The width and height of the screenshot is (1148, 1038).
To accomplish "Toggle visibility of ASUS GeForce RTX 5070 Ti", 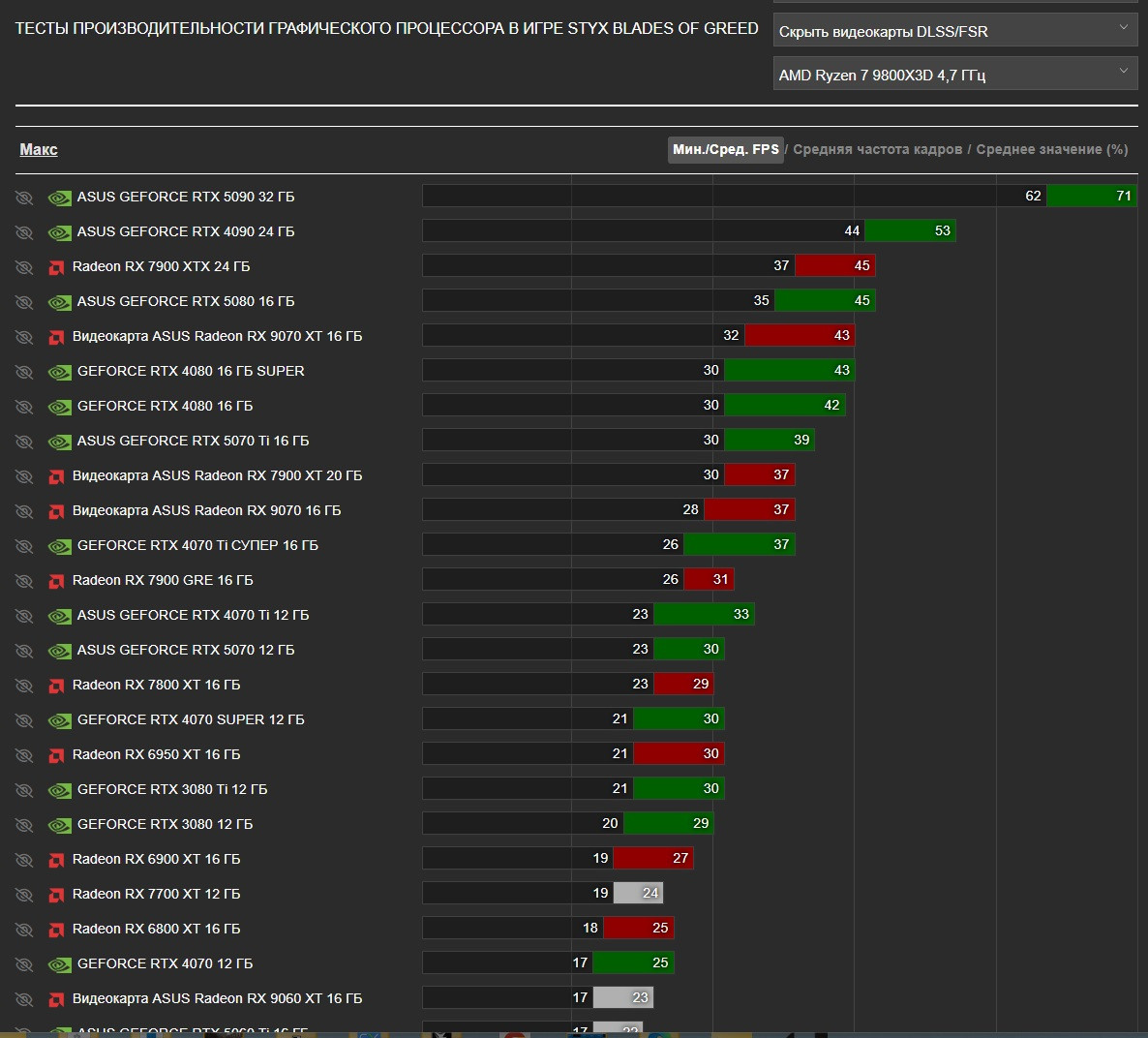I will pos(24,441).
